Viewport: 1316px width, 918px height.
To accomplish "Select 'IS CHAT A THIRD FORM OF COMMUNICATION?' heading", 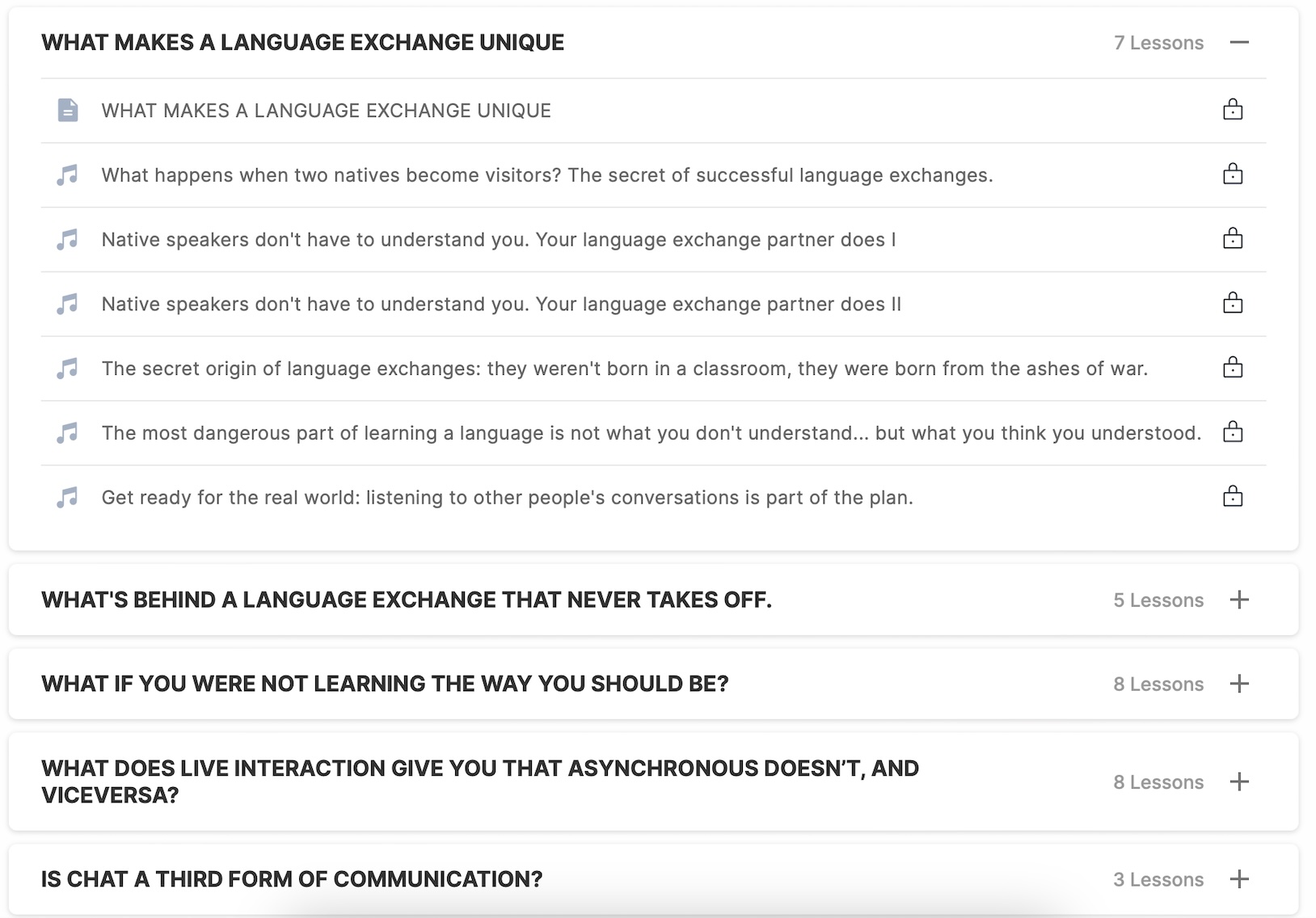I will [x=292, y=879].
